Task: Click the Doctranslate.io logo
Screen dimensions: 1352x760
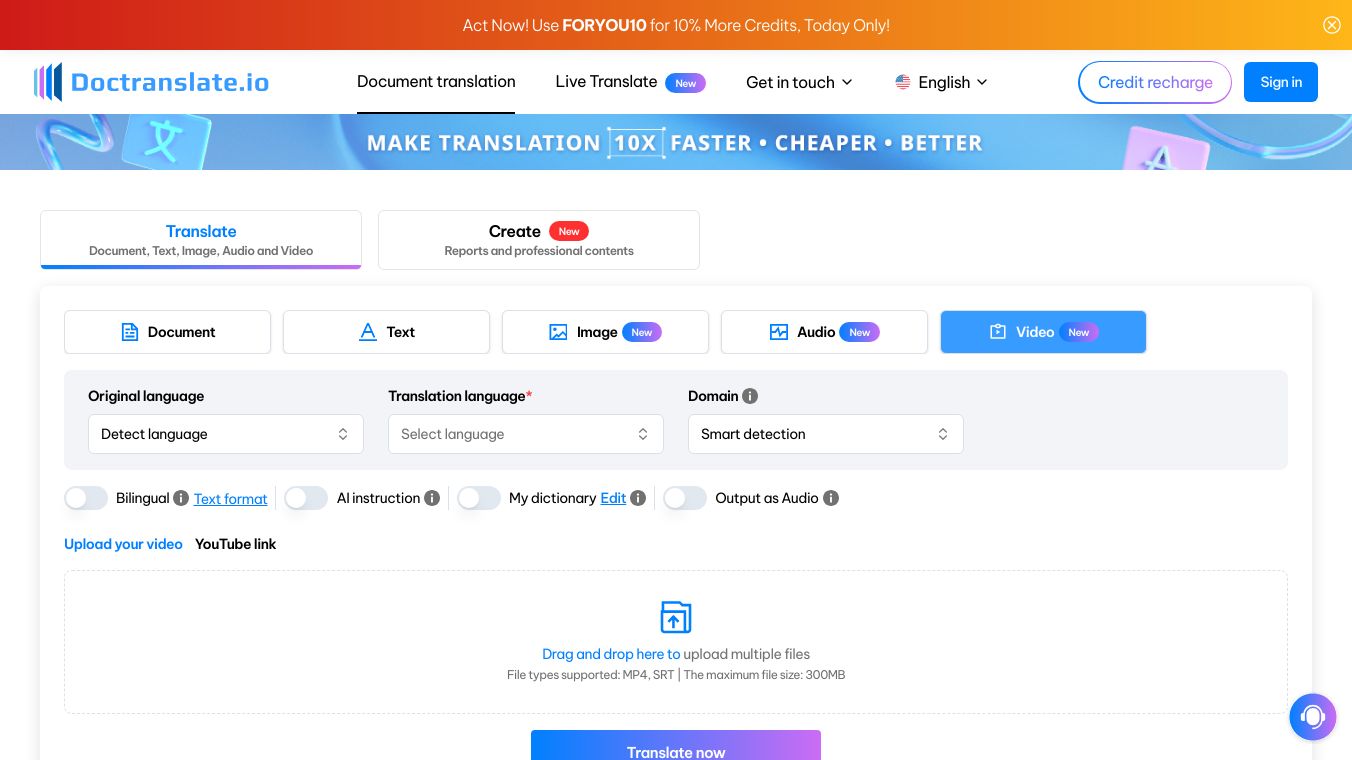Action: click(151, 82)
